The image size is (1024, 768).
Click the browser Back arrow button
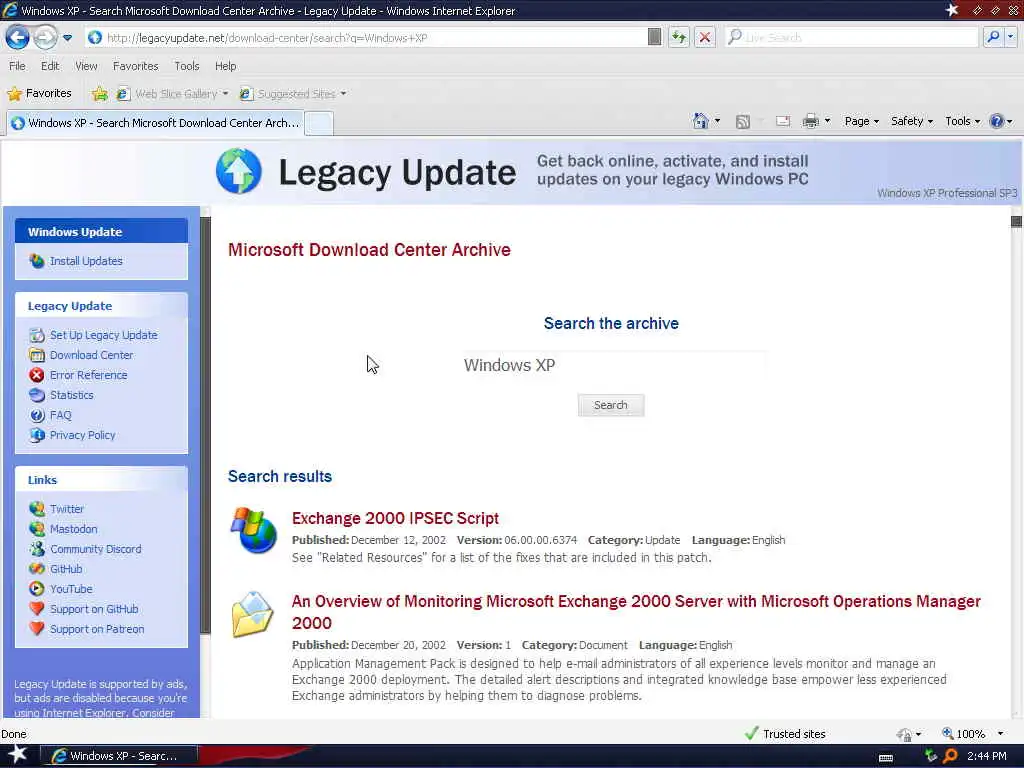[x=18, y=37]
